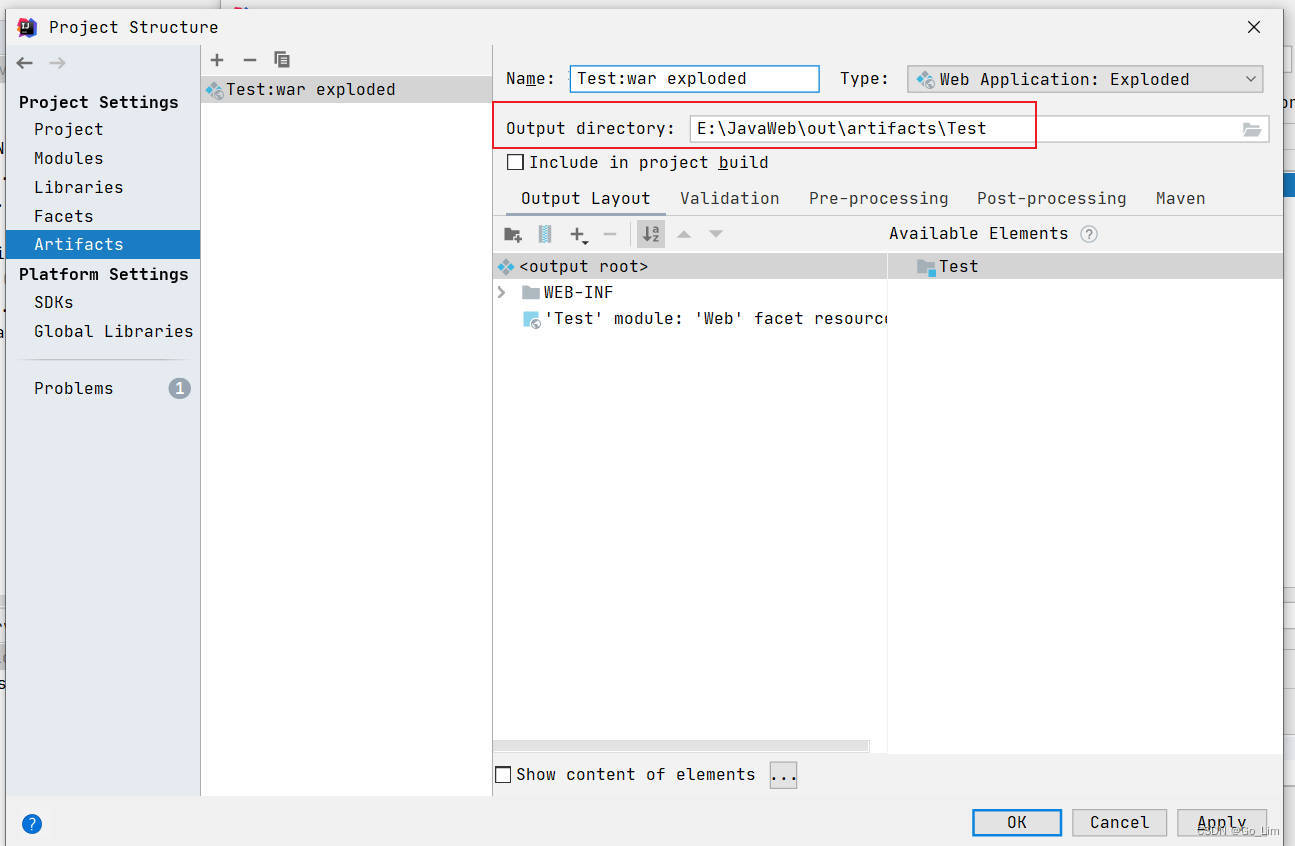Click the OK button

click(1017, 822)
